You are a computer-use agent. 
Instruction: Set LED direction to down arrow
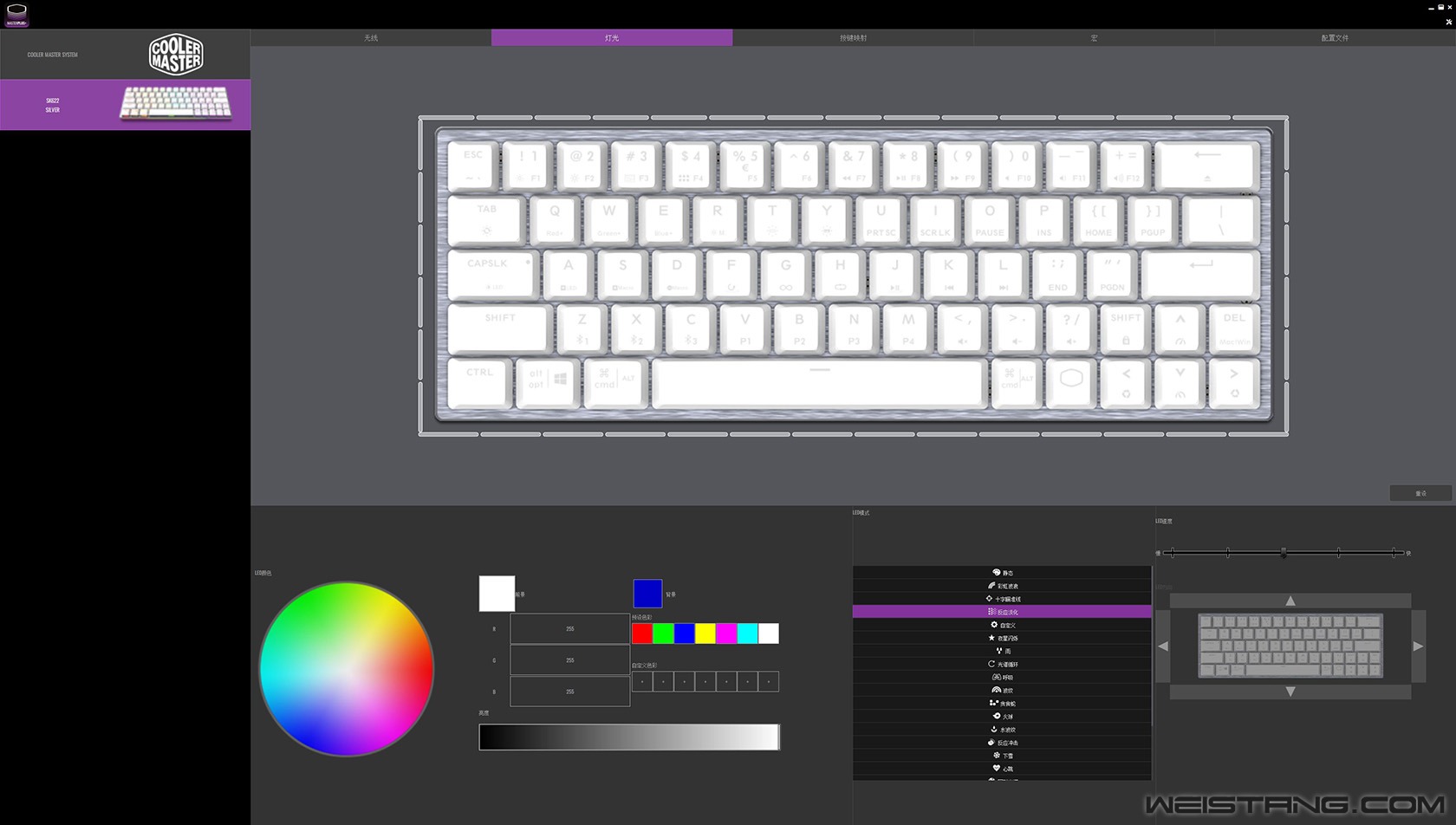pyautogui.click(x=1290, y=692)
